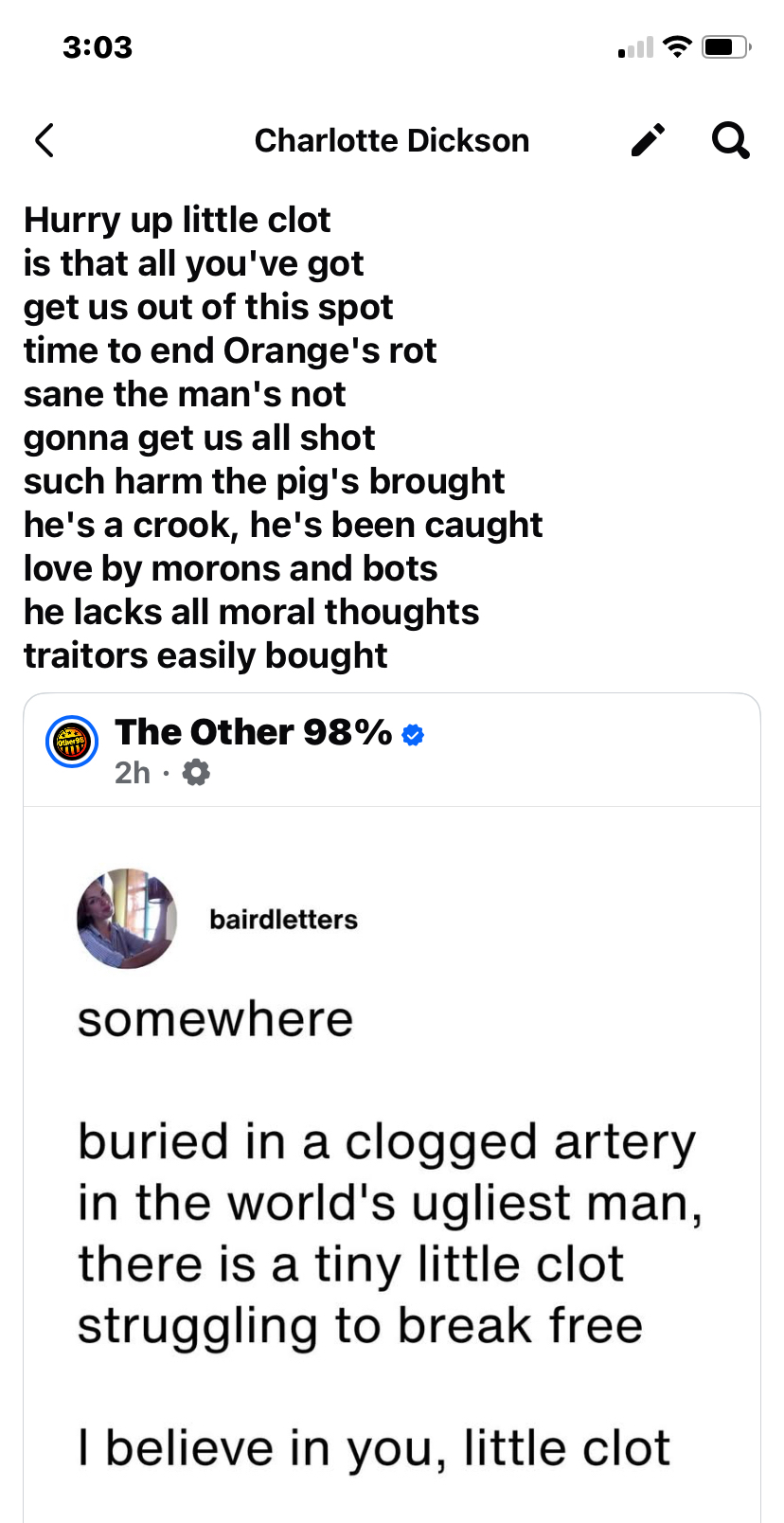784x1523 pixels.
Task: Tap the Charlotte Dickson header title
Action: pyautogui.click(x=392, y=140)
